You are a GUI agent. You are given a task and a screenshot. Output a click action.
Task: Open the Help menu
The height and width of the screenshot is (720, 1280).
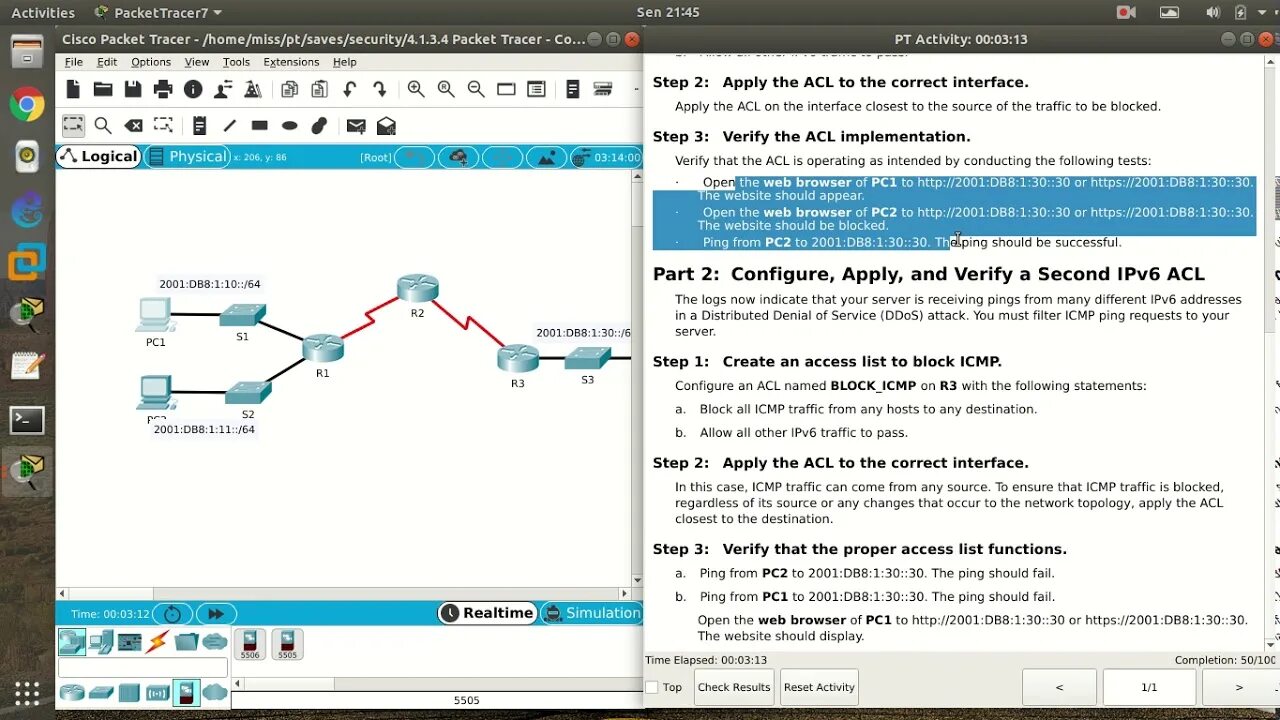tap(344, 62)
